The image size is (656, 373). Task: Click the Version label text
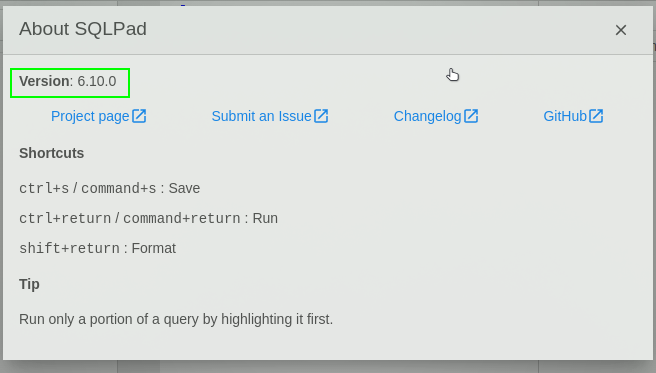[46, 81]
